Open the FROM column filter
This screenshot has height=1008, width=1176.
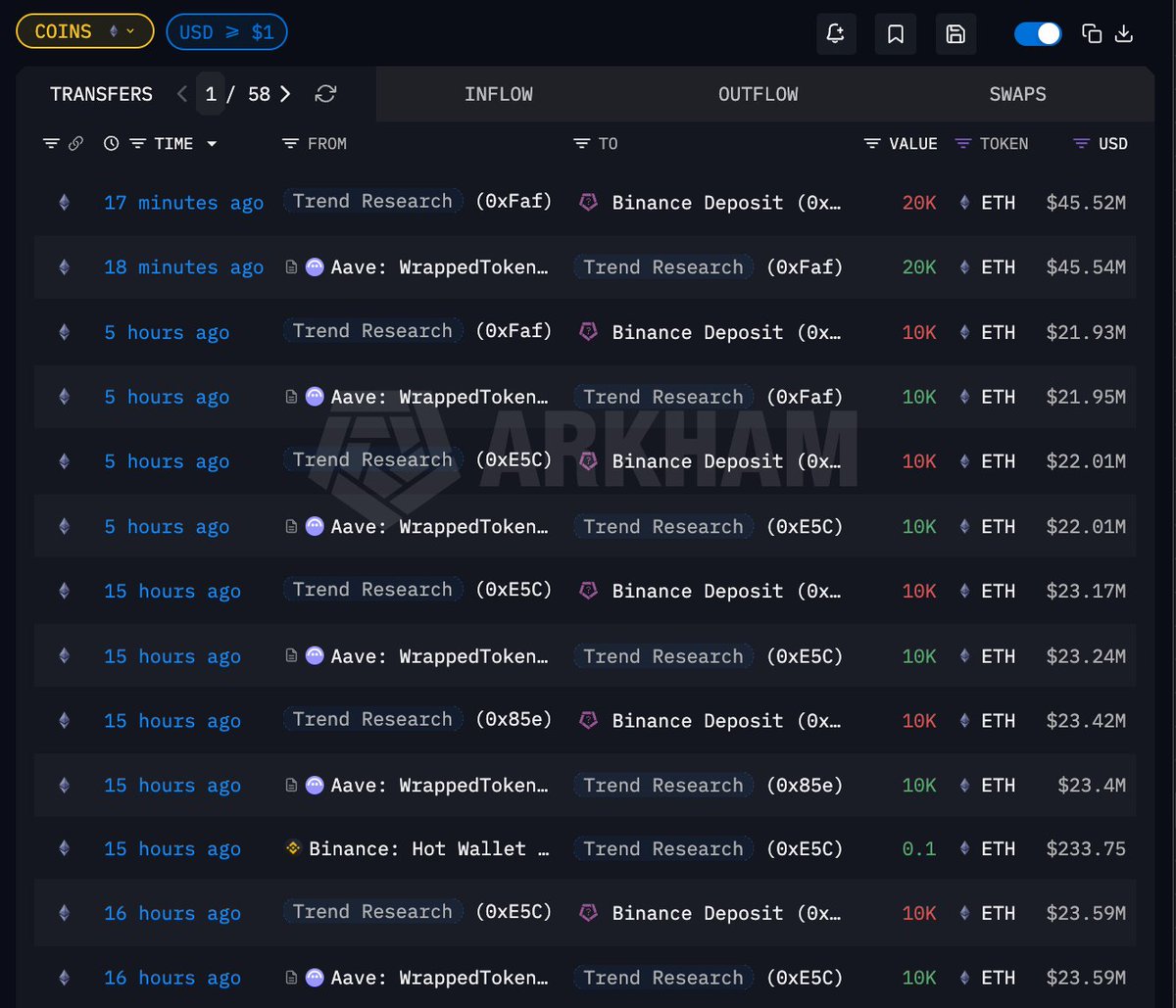[x=290, y=144]
